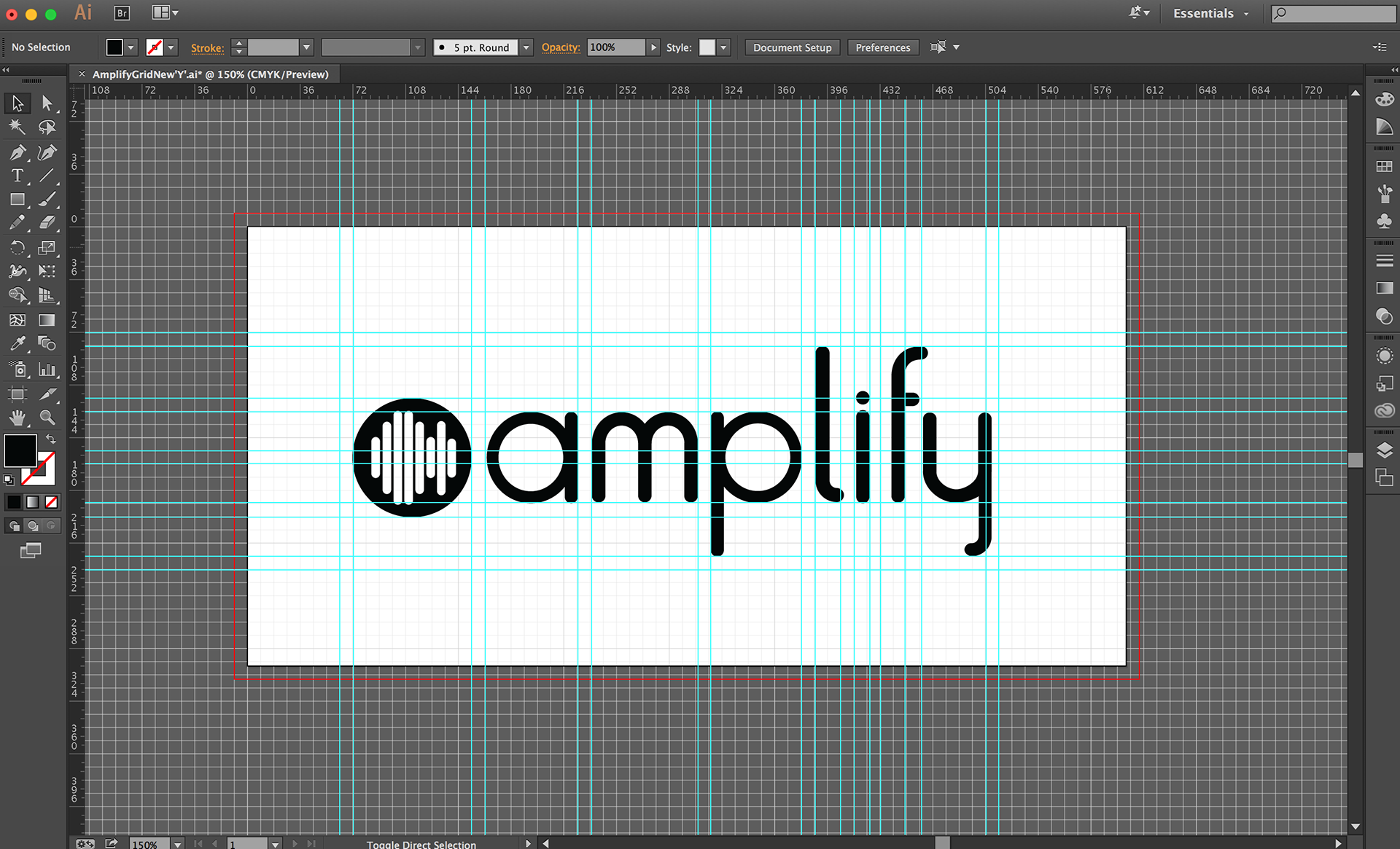Open the stroke weight dropdown

[306, 47]
